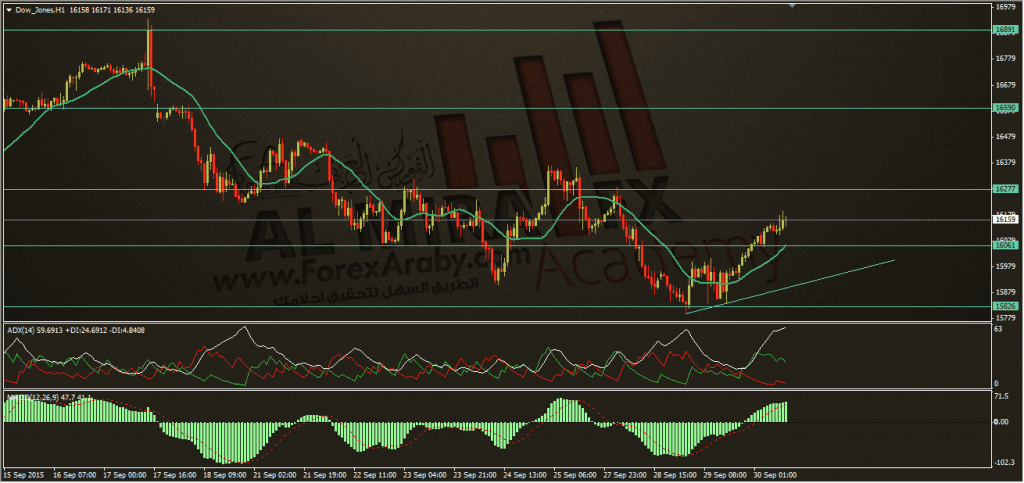Click the 23 Sep 21:00 time label

pyautogui.click(x=475, y=475)
